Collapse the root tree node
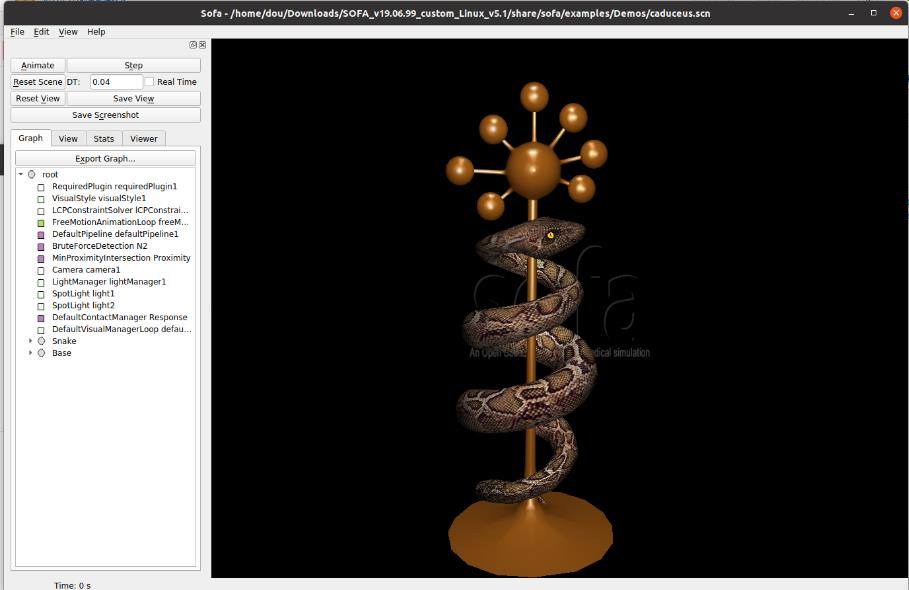Viewport: 909px width, 590px height. (21, 174)
